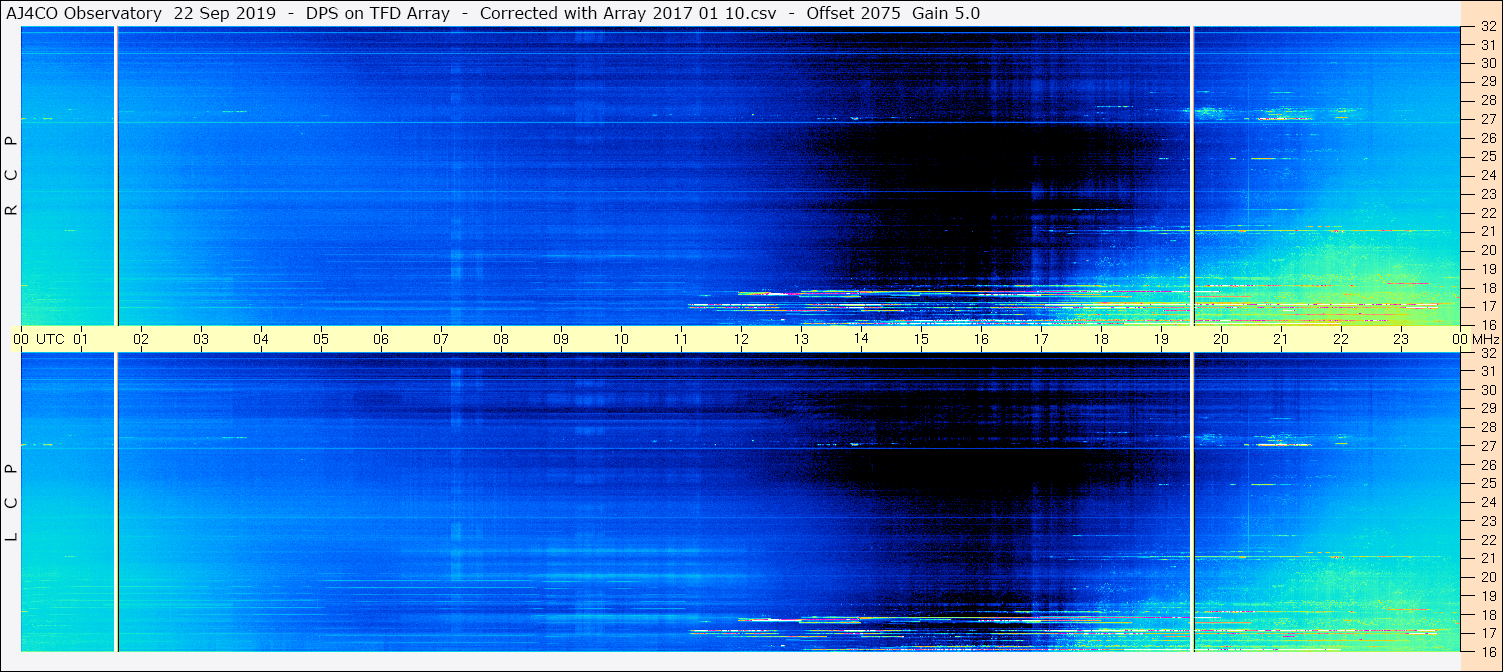Viewport: 1503px width, 672px height.
Task: Click the 'UTC' label on time axis
Action: click(x=50, y=339)
